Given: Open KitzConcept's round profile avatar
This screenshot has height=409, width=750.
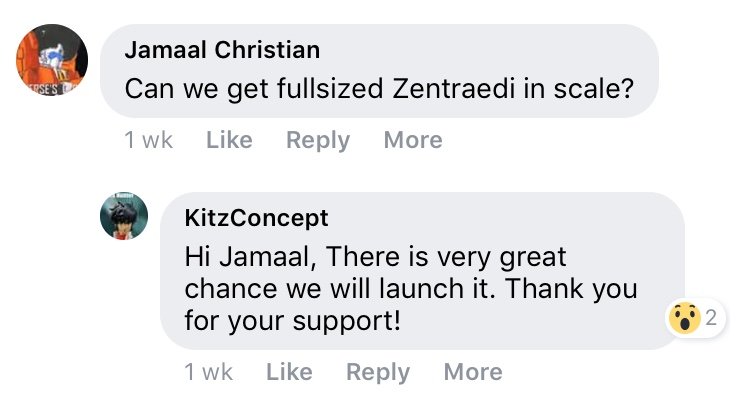Looking at the screenshot, I should (x=124, y=216).
